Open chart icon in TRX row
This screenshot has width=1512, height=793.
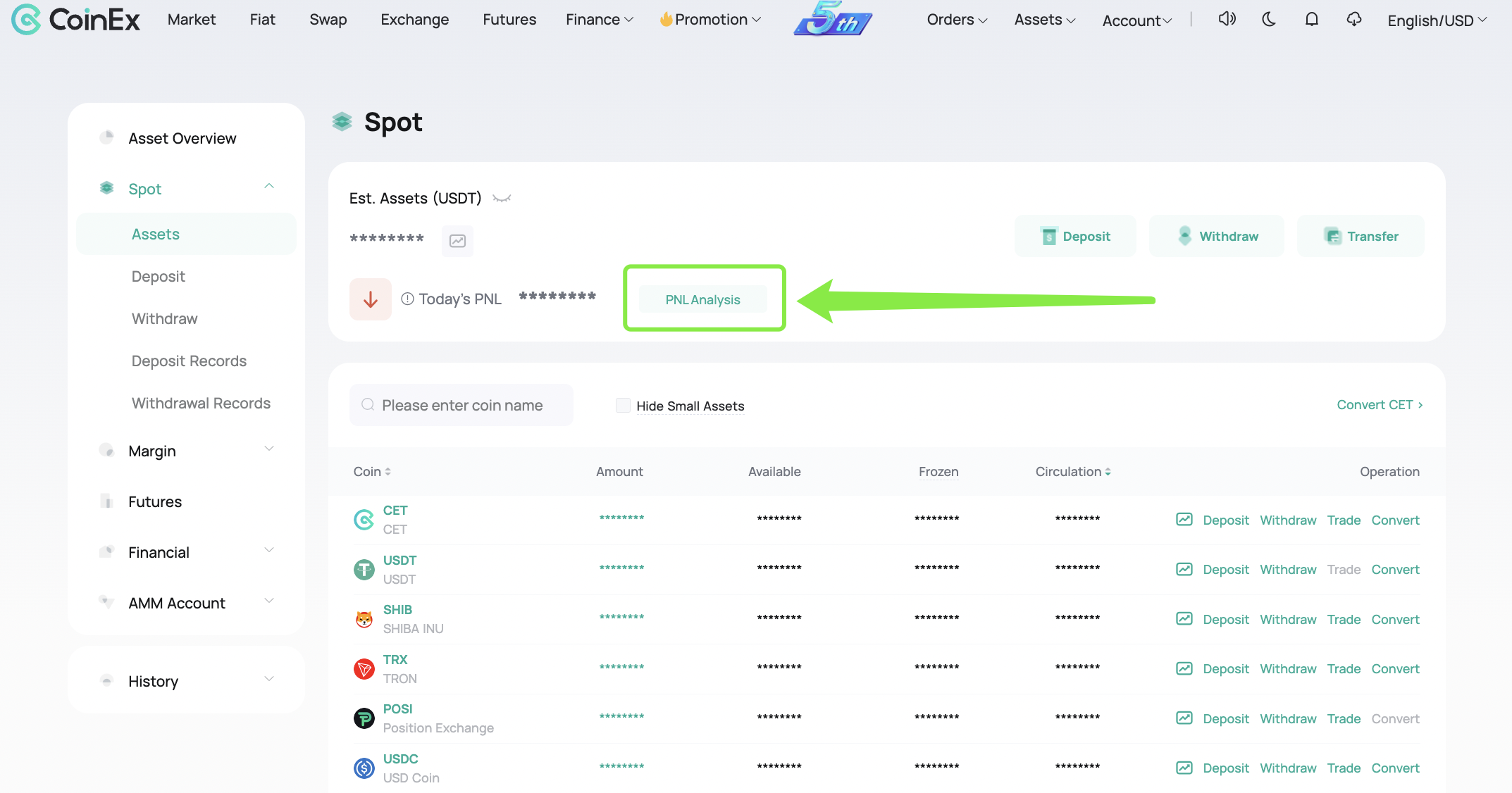tap(1184, 668)
